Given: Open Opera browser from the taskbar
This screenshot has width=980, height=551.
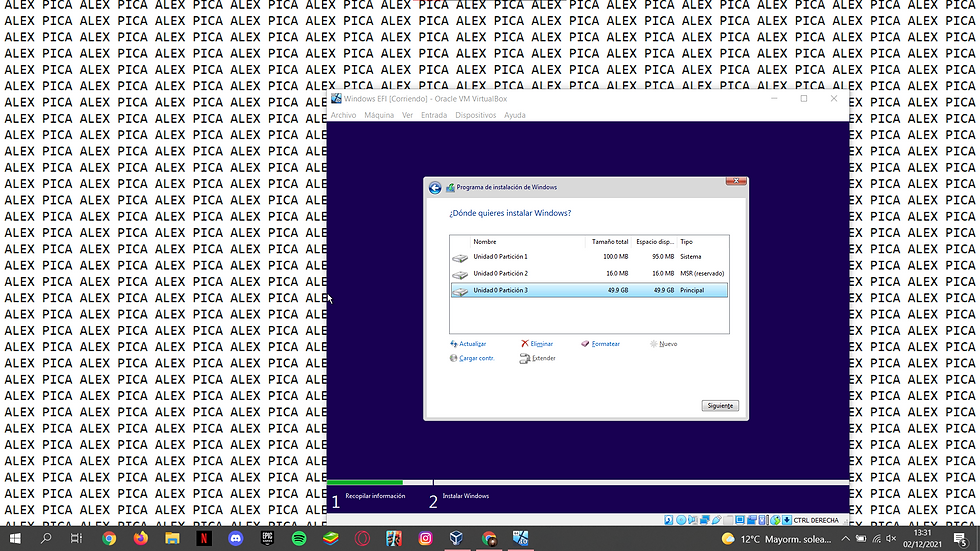Looking at the screenshot, I should tap(362, 538).
